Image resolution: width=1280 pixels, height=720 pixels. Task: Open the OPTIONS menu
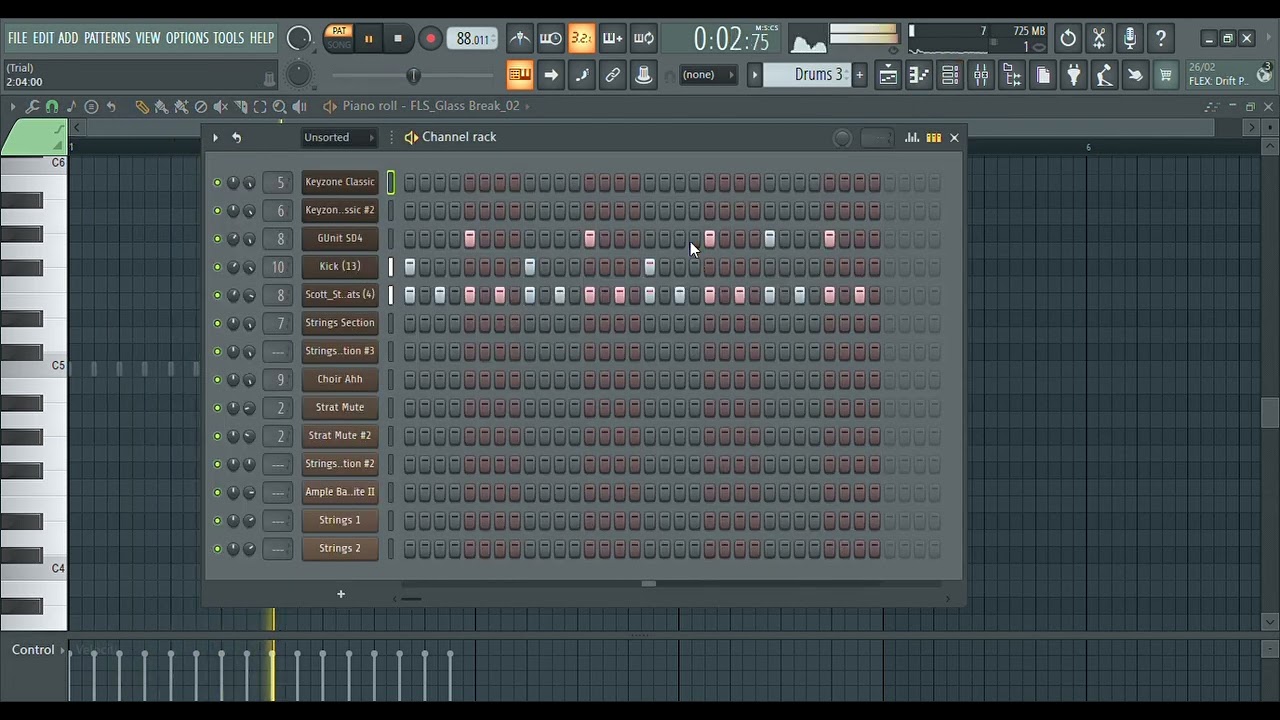[187, 38]
